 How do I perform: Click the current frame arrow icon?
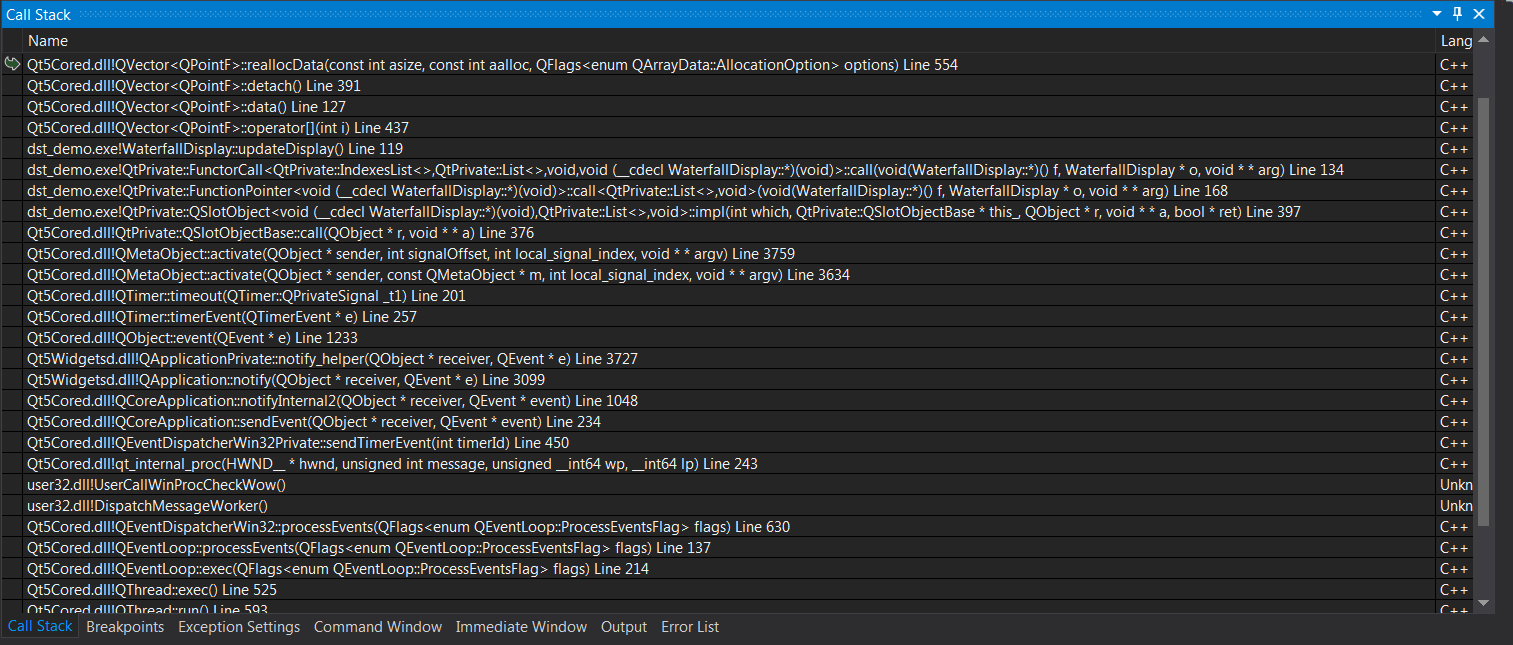point(12,65)
